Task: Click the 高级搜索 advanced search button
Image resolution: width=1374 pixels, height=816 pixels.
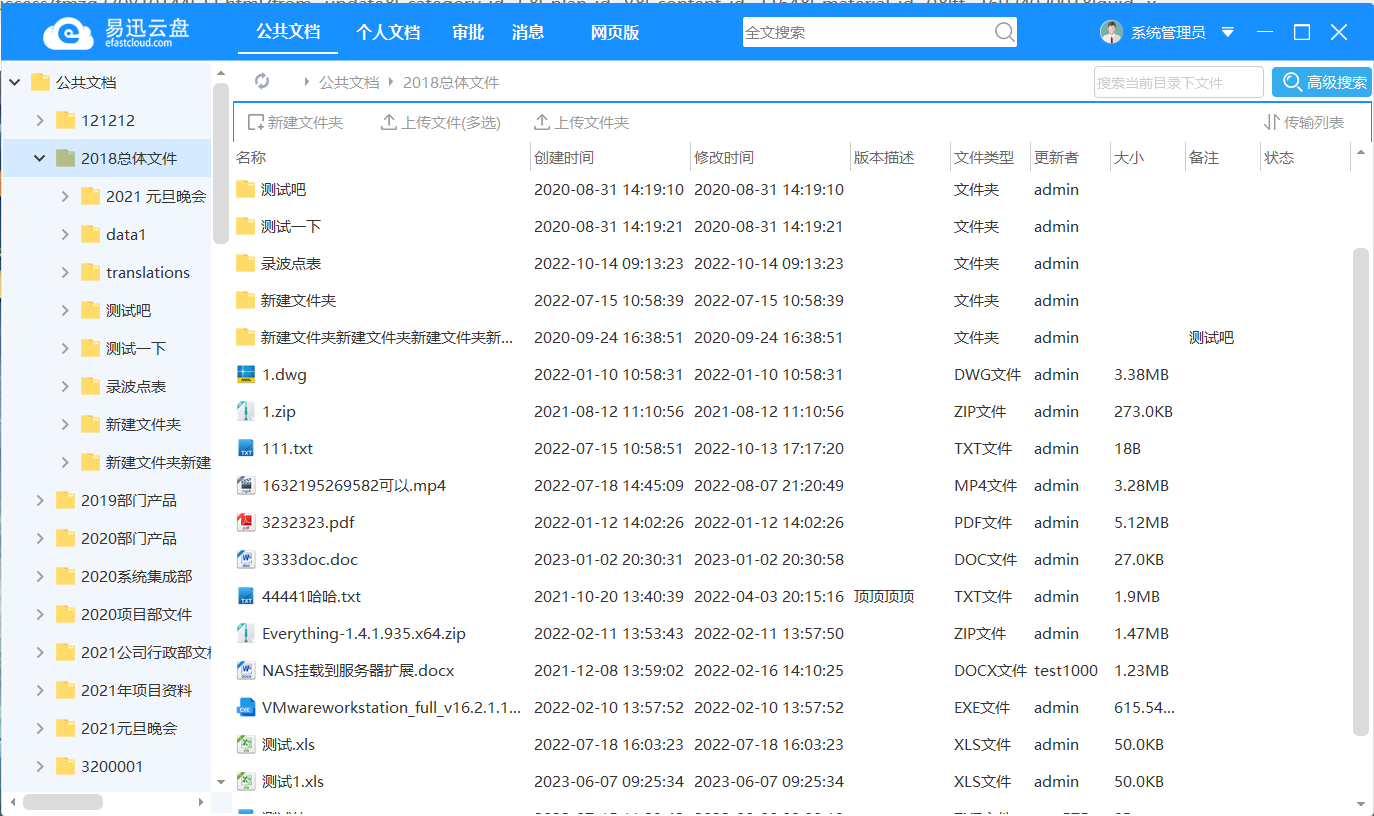Action: coord(1322,82)
